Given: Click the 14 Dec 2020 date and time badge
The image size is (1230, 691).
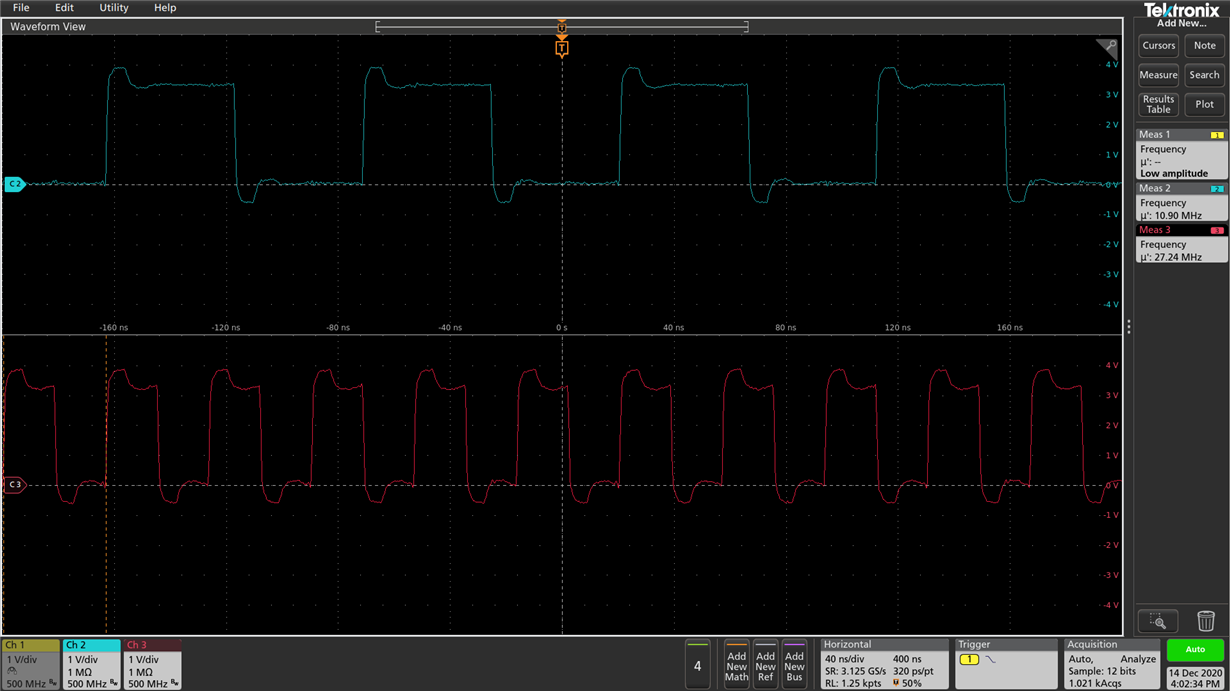Looking at the screenshot, I should [1195, 677].
